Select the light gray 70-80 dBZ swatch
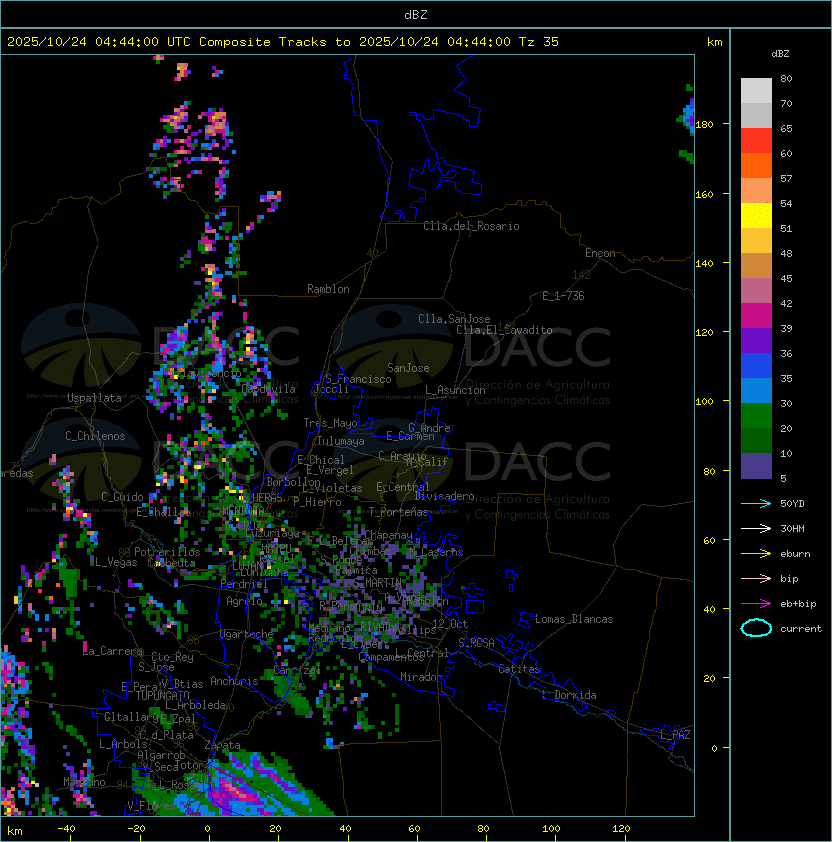Screen dimensions: 832x842 coord(756,90)
